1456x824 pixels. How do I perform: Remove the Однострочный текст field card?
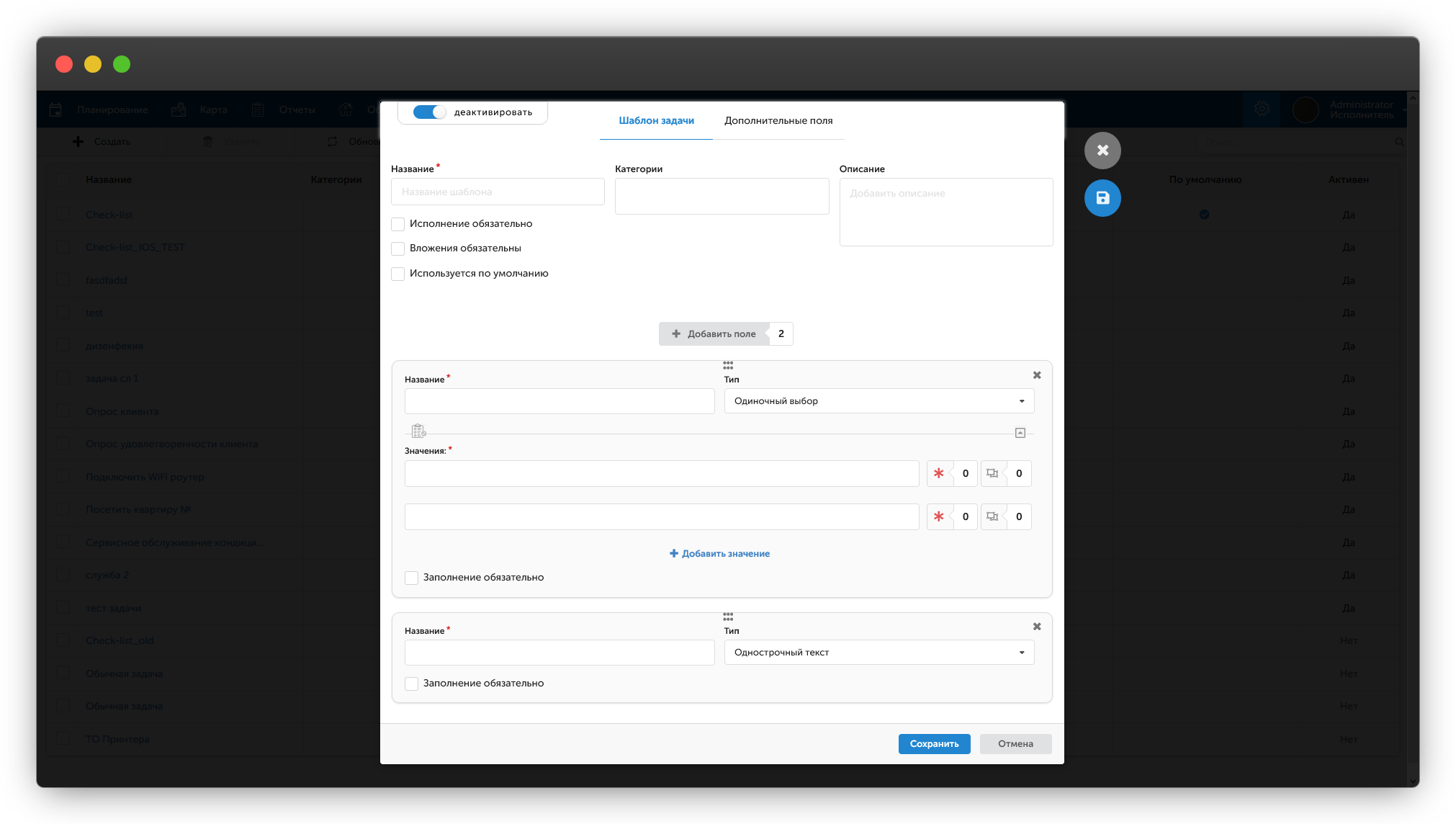pyautogui.click(x=1037, y=627)
